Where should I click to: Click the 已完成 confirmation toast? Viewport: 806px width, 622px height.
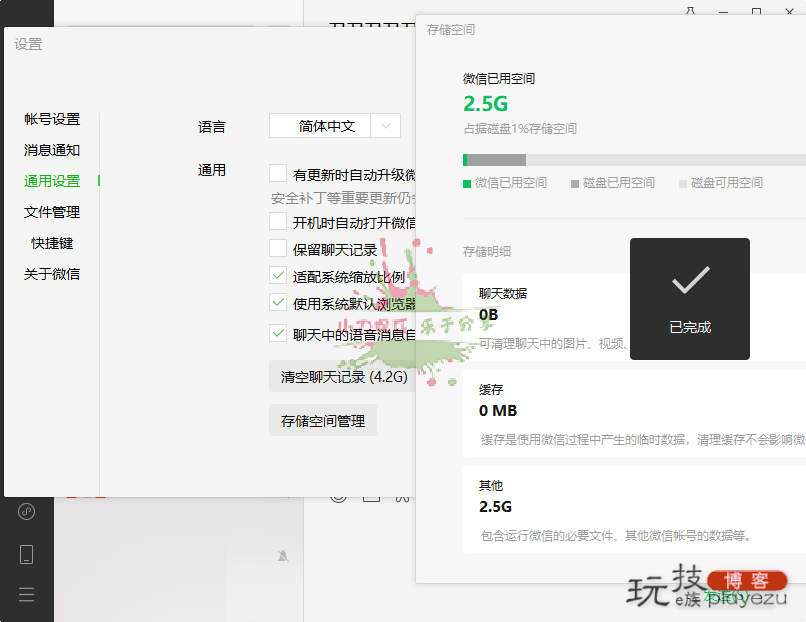point(690,299)
